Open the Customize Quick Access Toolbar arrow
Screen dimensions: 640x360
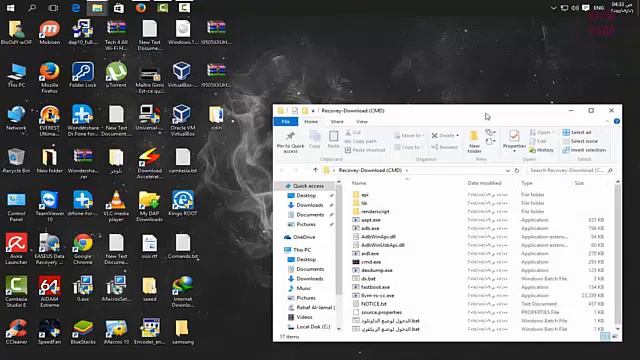pos(313,111)
